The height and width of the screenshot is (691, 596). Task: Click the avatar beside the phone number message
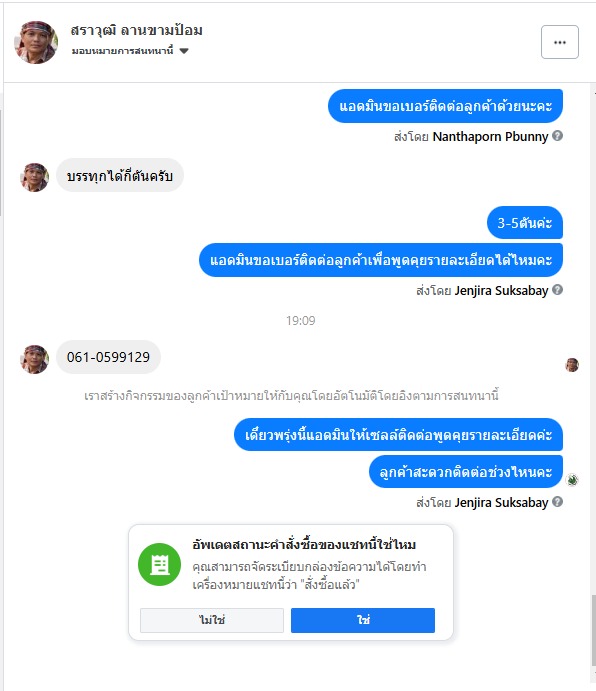click(35, 359)
